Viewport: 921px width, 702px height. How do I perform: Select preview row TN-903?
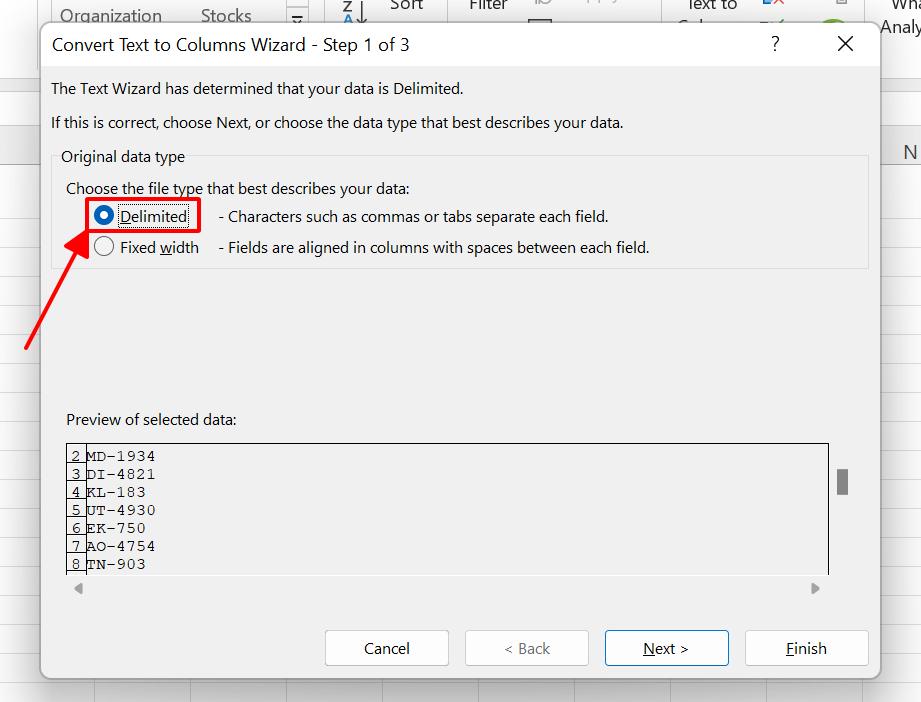click(116, 564)
